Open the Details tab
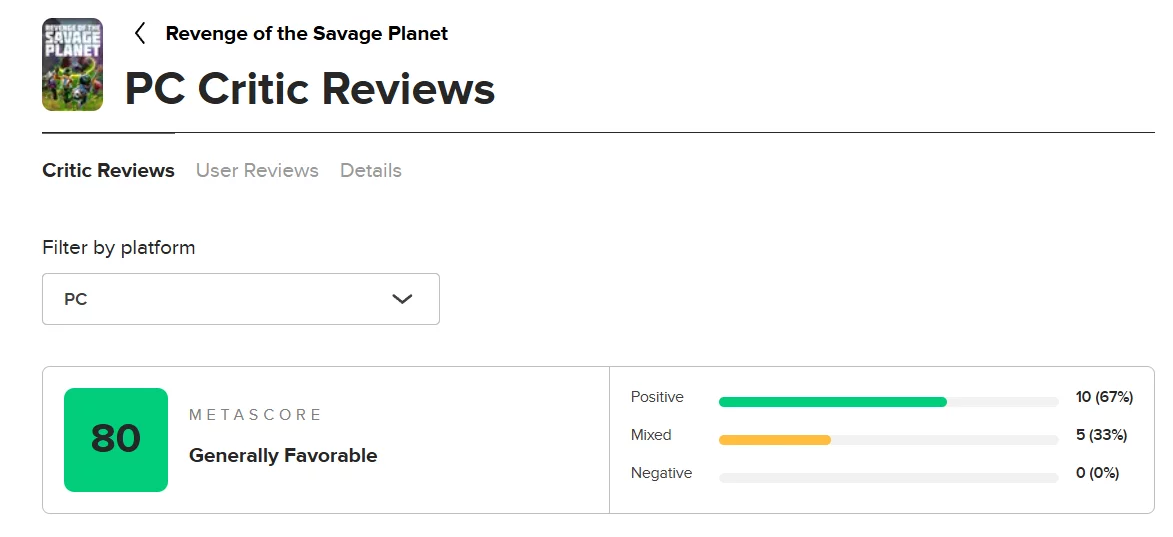The height and width of the screenshot is (537, 1173). [x=370, y=171]
